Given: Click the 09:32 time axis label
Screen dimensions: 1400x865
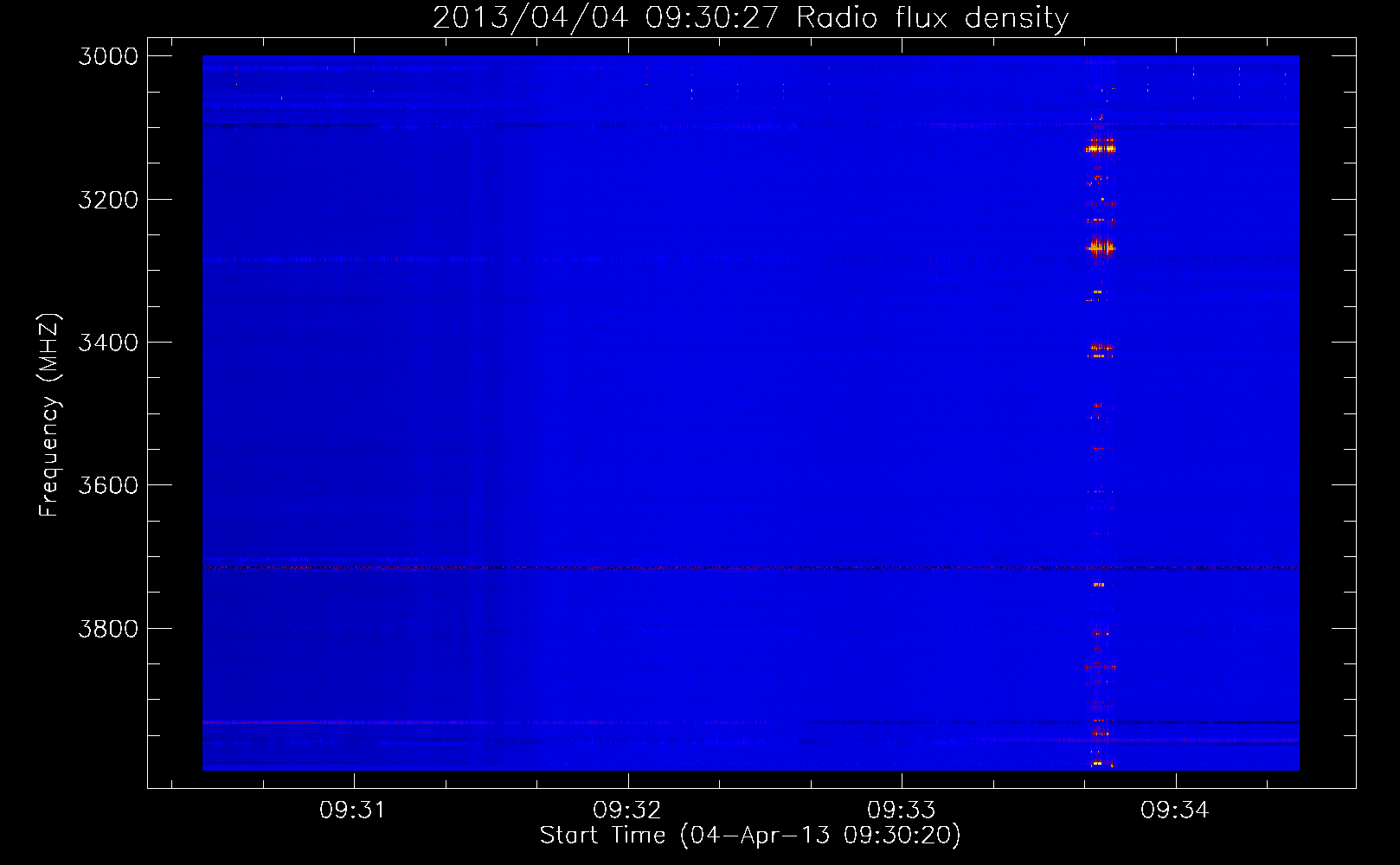Looking at the screenshot, I should pyautogui.click(x=626, y=811).
